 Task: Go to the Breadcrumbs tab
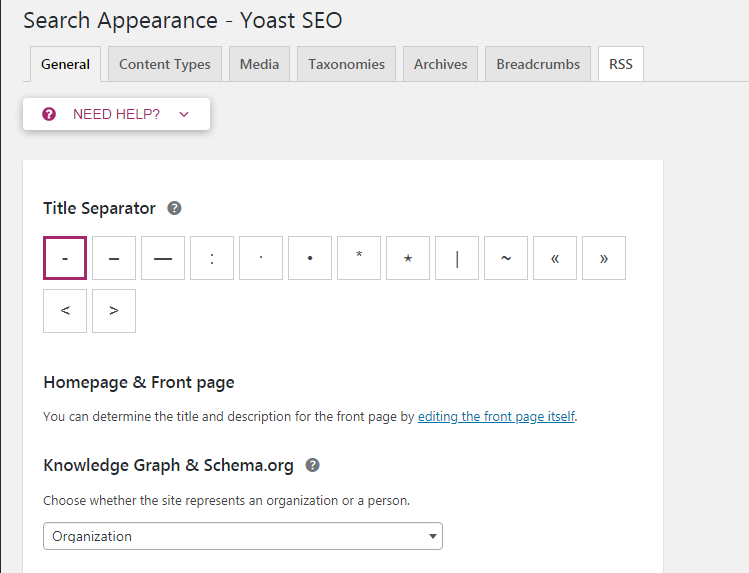click(x=538, y=64)
